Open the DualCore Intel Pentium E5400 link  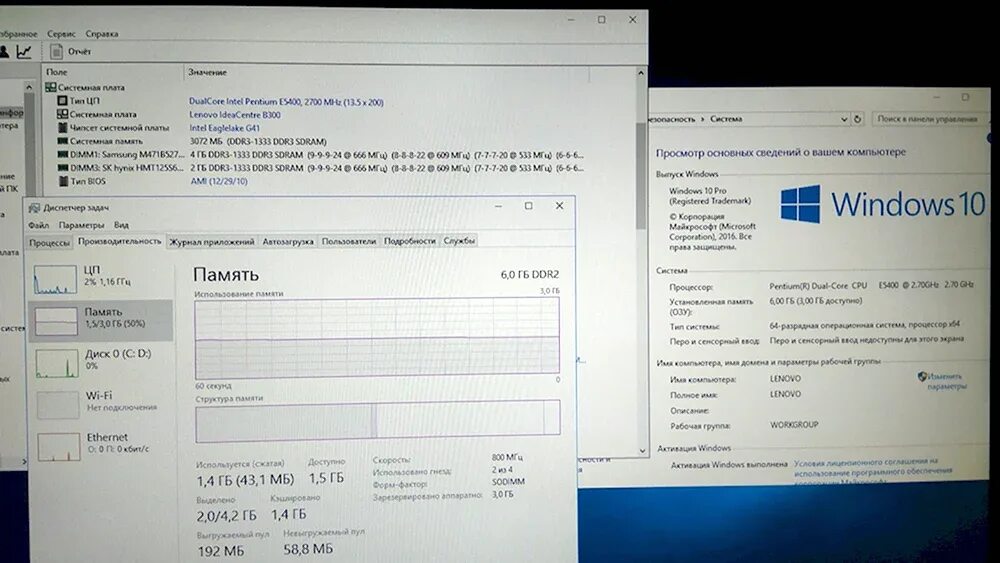286,102
